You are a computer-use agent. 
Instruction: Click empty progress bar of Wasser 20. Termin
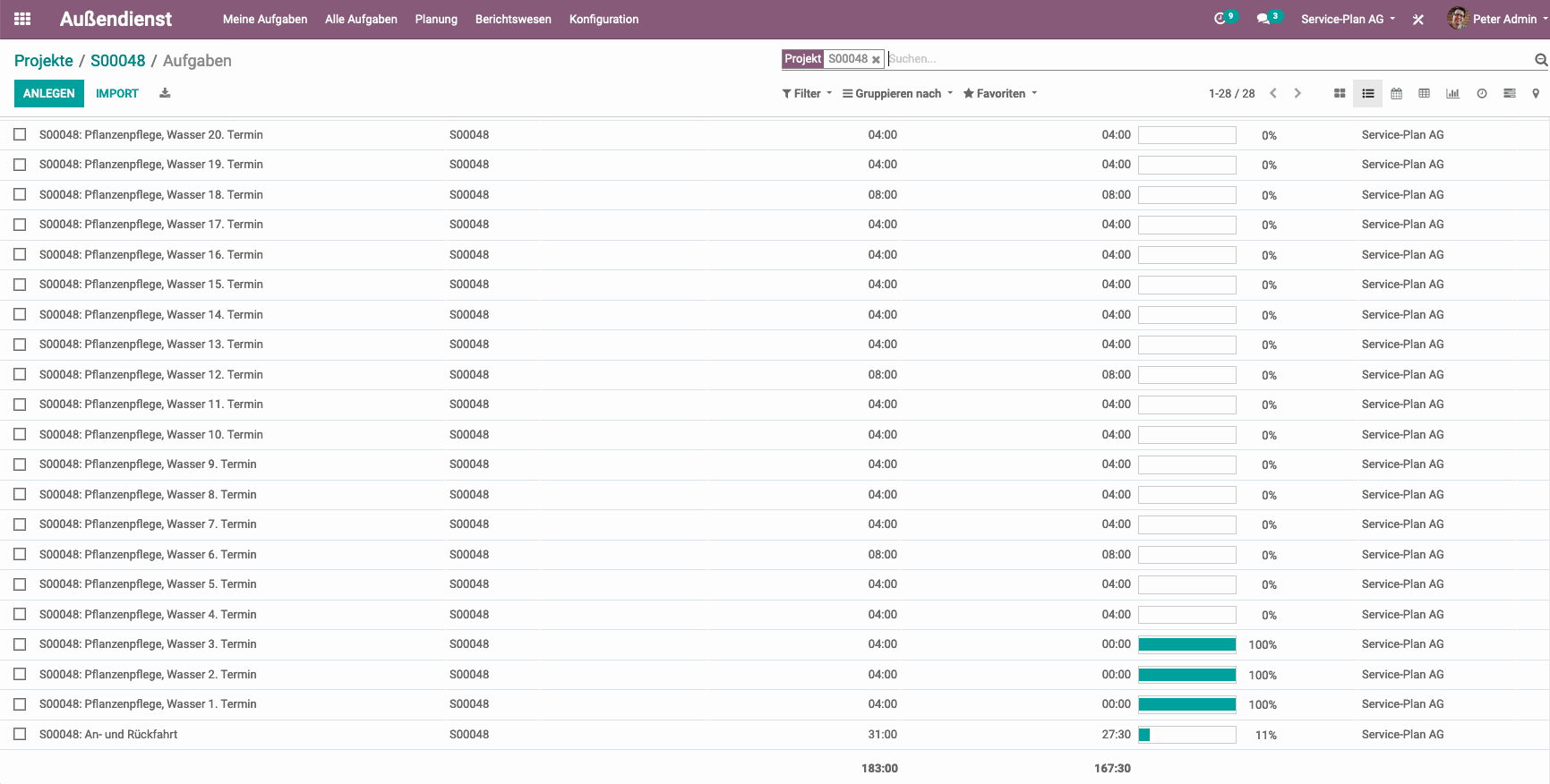[1187, 135]
